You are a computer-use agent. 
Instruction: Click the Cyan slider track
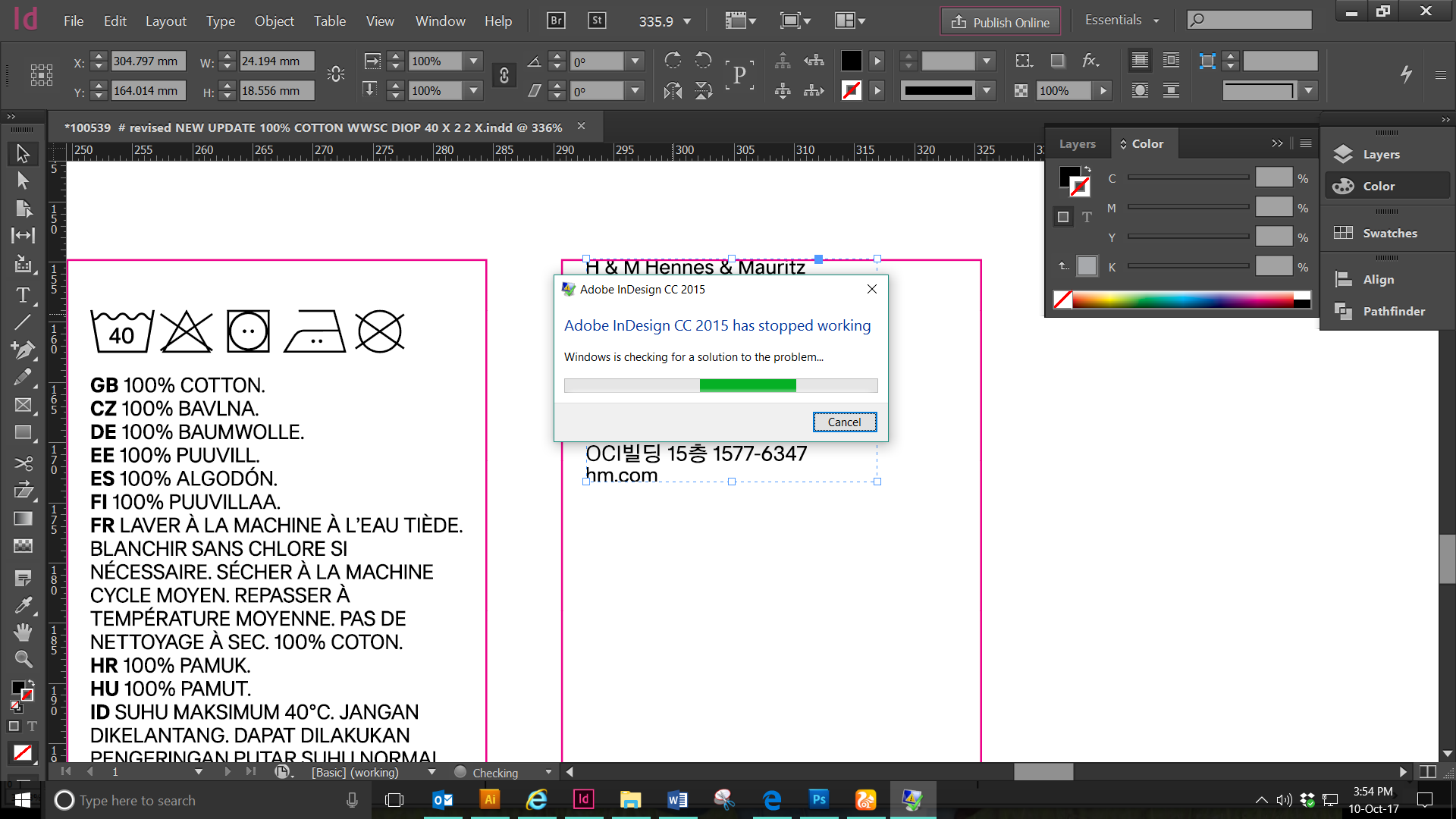click(1188, 177)
